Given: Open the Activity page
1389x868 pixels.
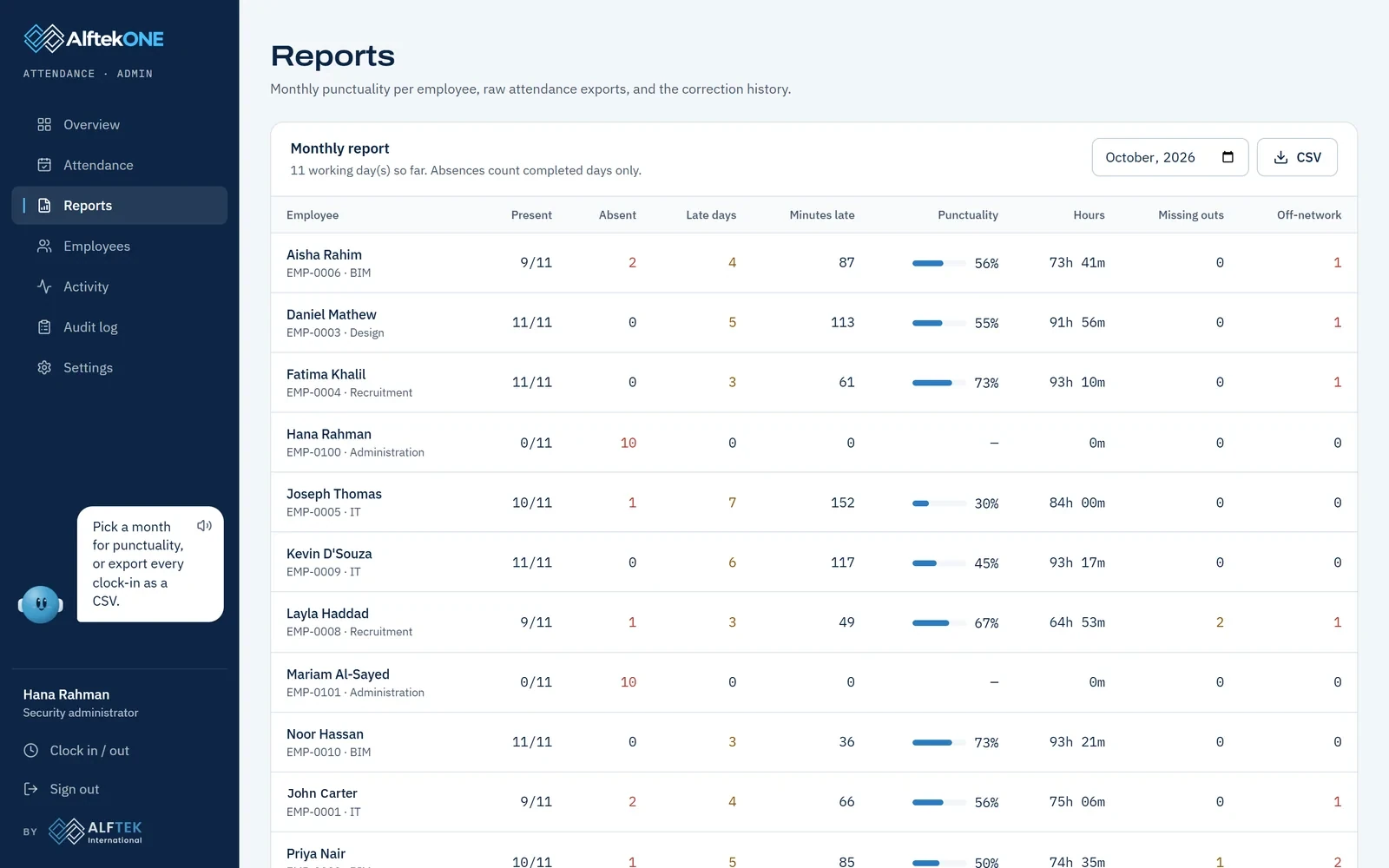Looking at the screenshot, I should pos(120,286).
